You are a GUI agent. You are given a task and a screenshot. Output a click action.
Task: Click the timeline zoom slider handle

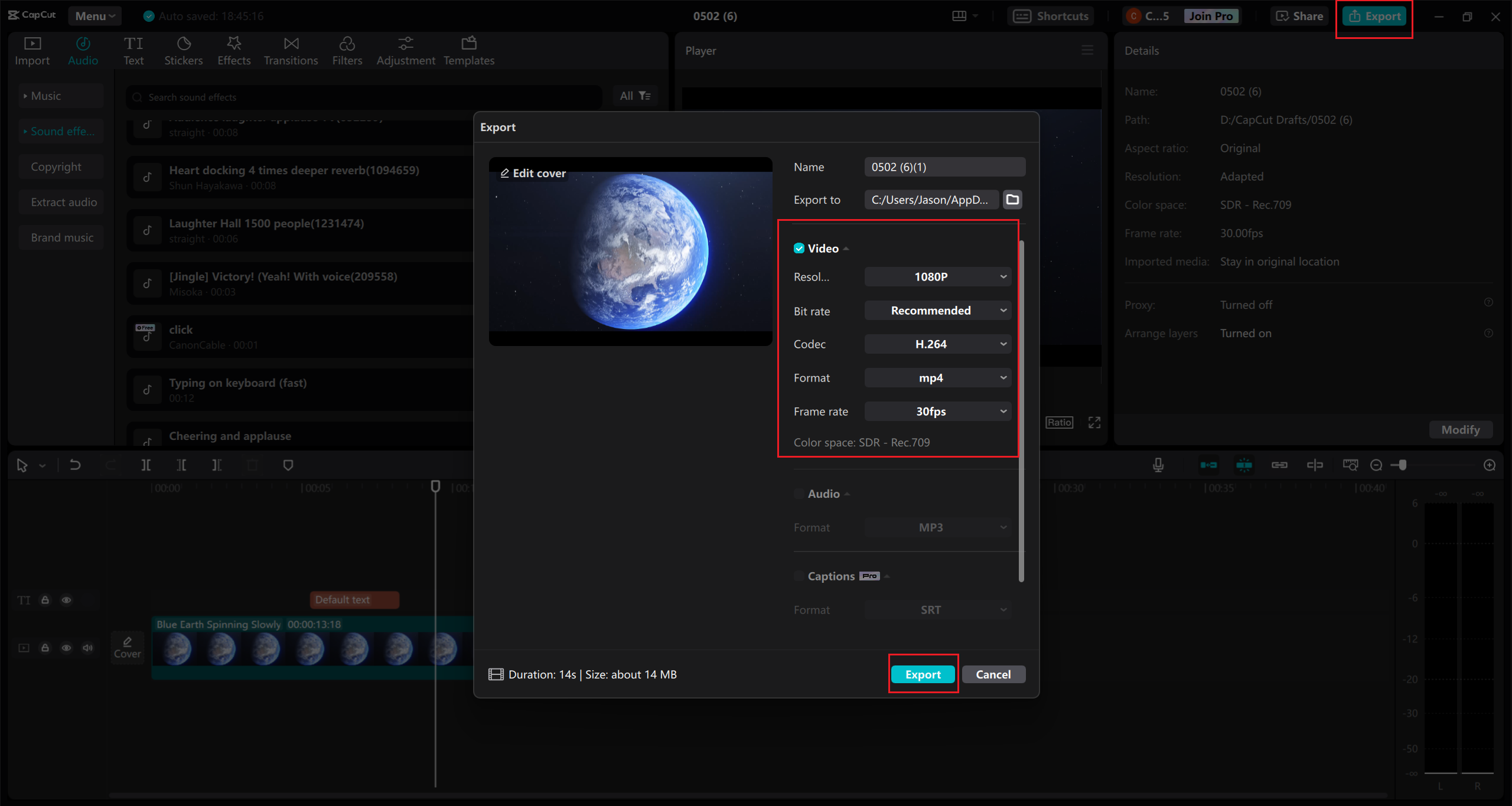point(1402,465)
